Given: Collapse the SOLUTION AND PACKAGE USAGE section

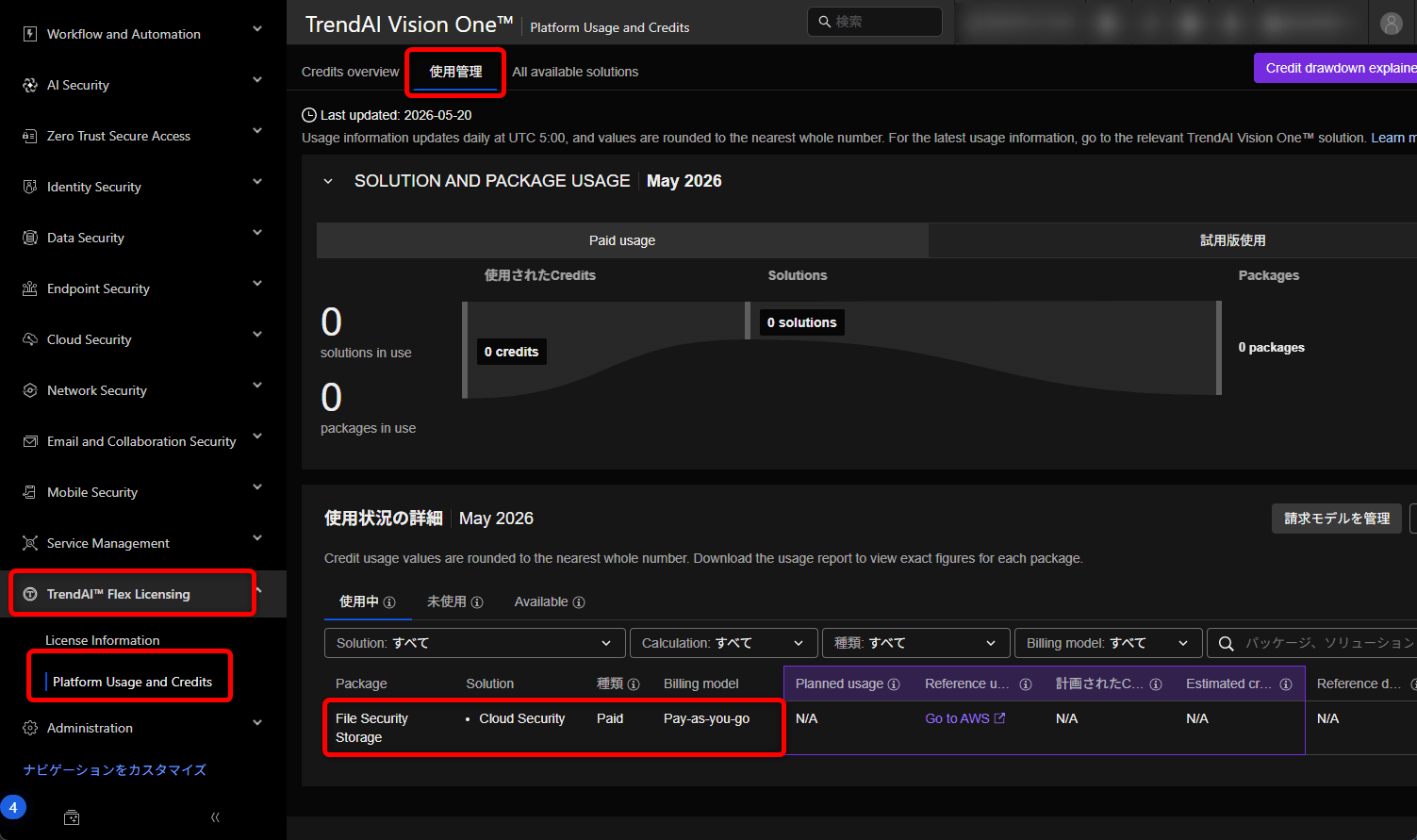Looking at the screenshot, I should click(328, 181).
